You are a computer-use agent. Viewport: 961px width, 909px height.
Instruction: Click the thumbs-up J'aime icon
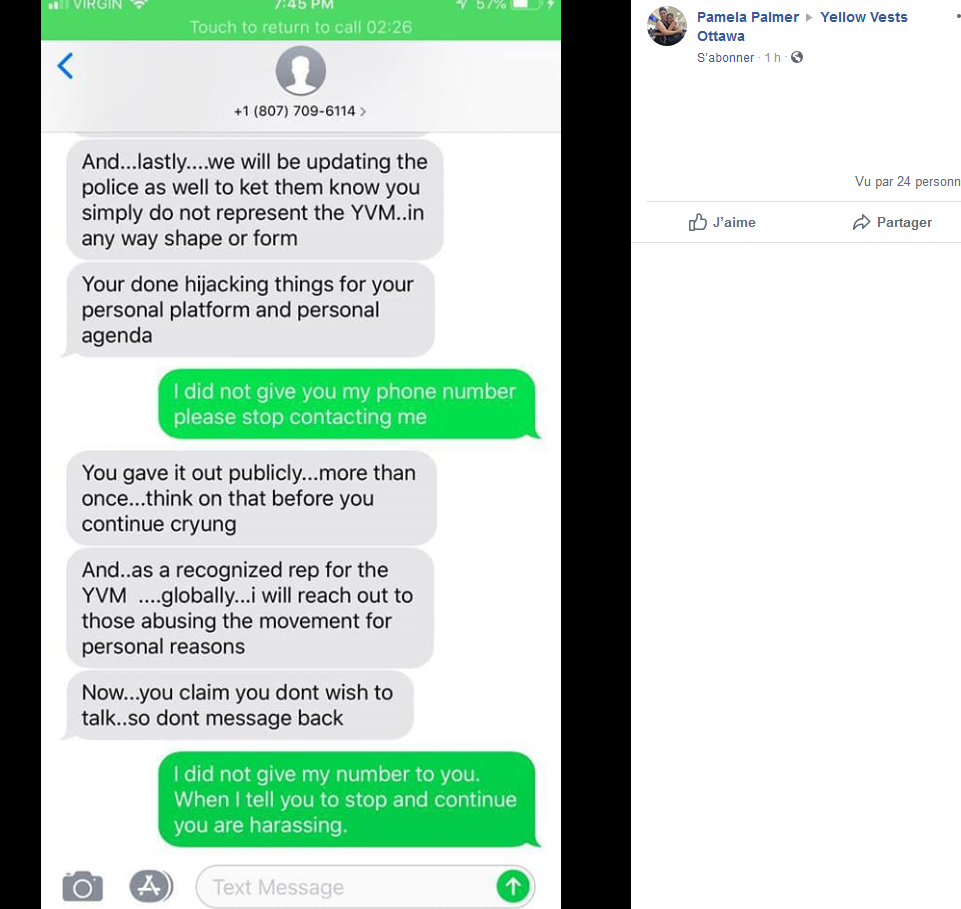tap(697, 222)
